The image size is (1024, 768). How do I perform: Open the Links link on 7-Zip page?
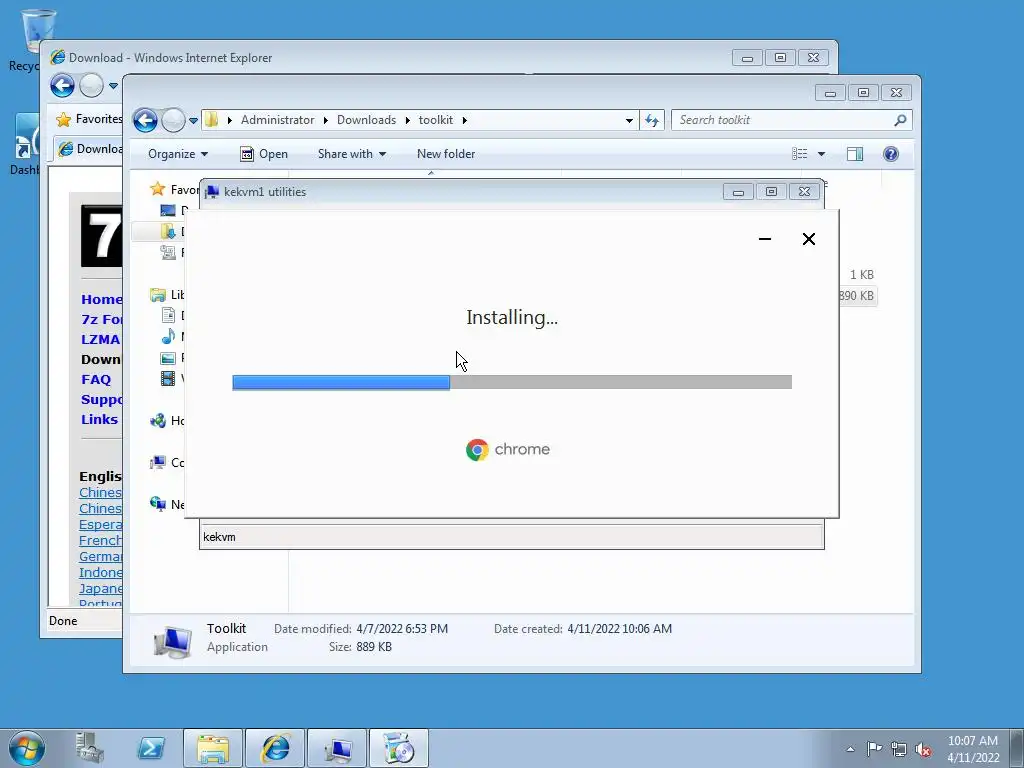[x=99, y=419]
